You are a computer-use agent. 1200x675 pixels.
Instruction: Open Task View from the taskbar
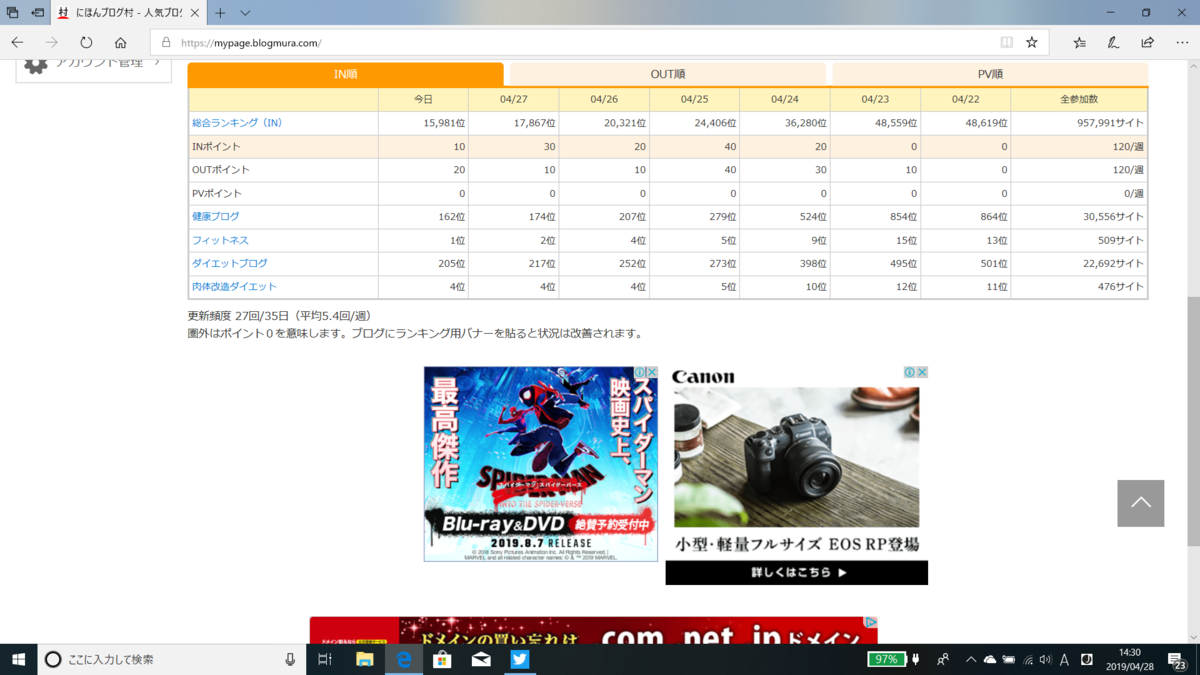pos(324,659)
